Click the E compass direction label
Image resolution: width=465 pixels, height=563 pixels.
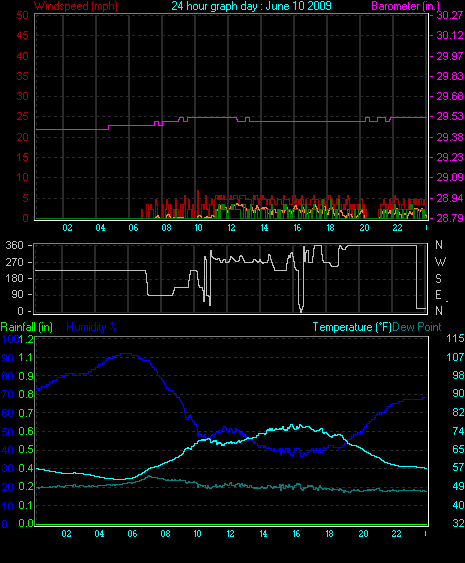(438, 295)
